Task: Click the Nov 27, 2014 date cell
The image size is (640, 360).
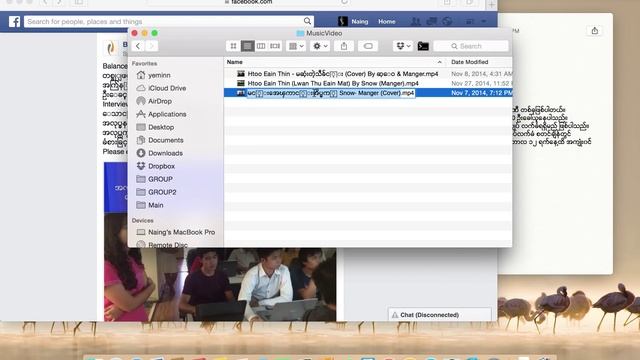Action: click(481, 83)
